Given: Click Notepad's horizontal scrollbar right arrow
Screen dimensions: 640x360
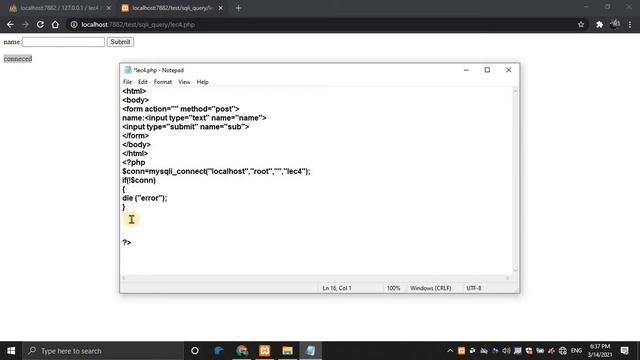Looking at the screenshot, I should click(x=508, y=278).
